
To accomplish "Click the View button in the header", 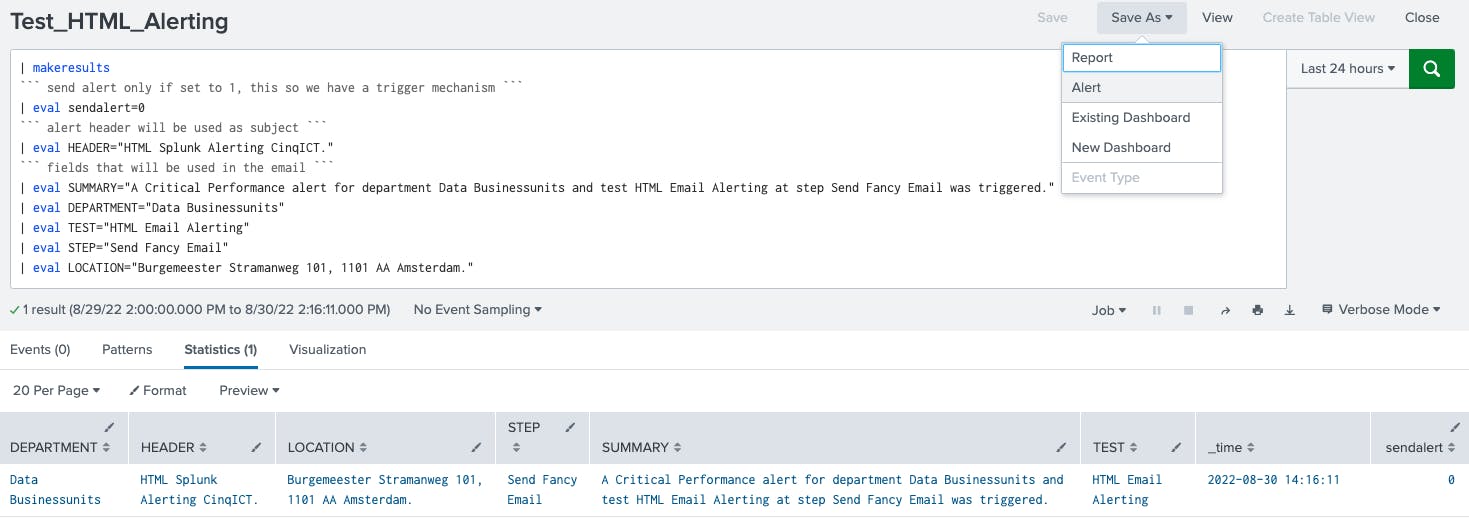I will pos(1217,17).
